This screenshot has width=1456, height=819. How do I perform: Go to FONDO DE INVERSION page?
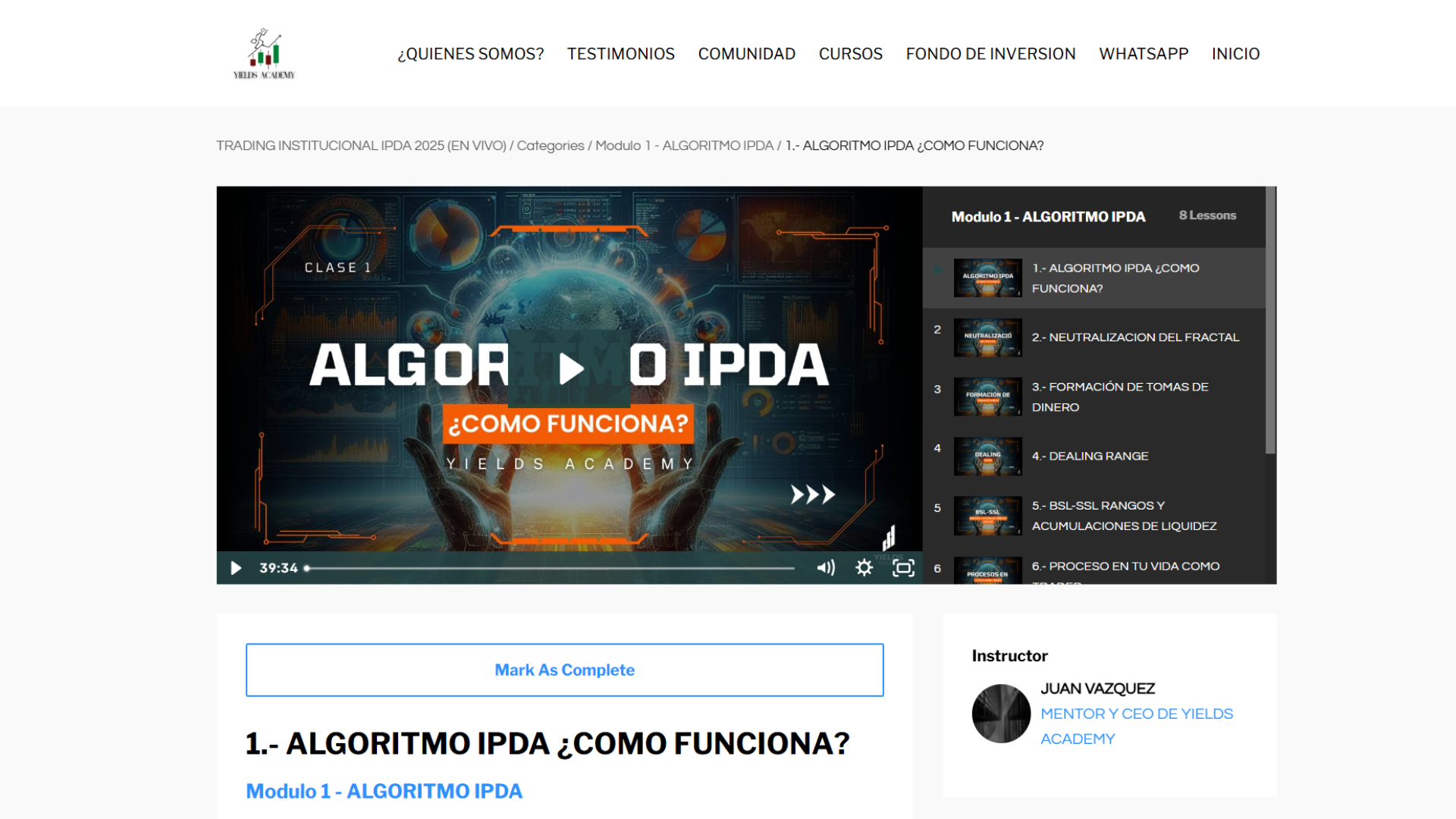990,54
